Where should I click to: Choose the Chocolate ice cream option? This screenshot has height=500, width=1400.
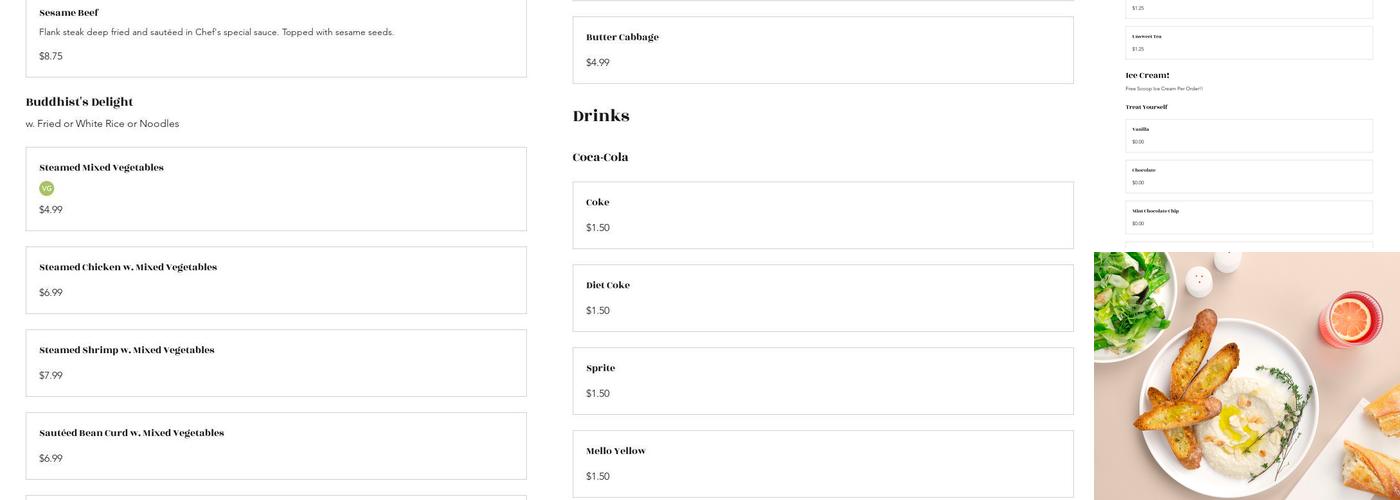pyautogui.click(x=1248, y=176)
